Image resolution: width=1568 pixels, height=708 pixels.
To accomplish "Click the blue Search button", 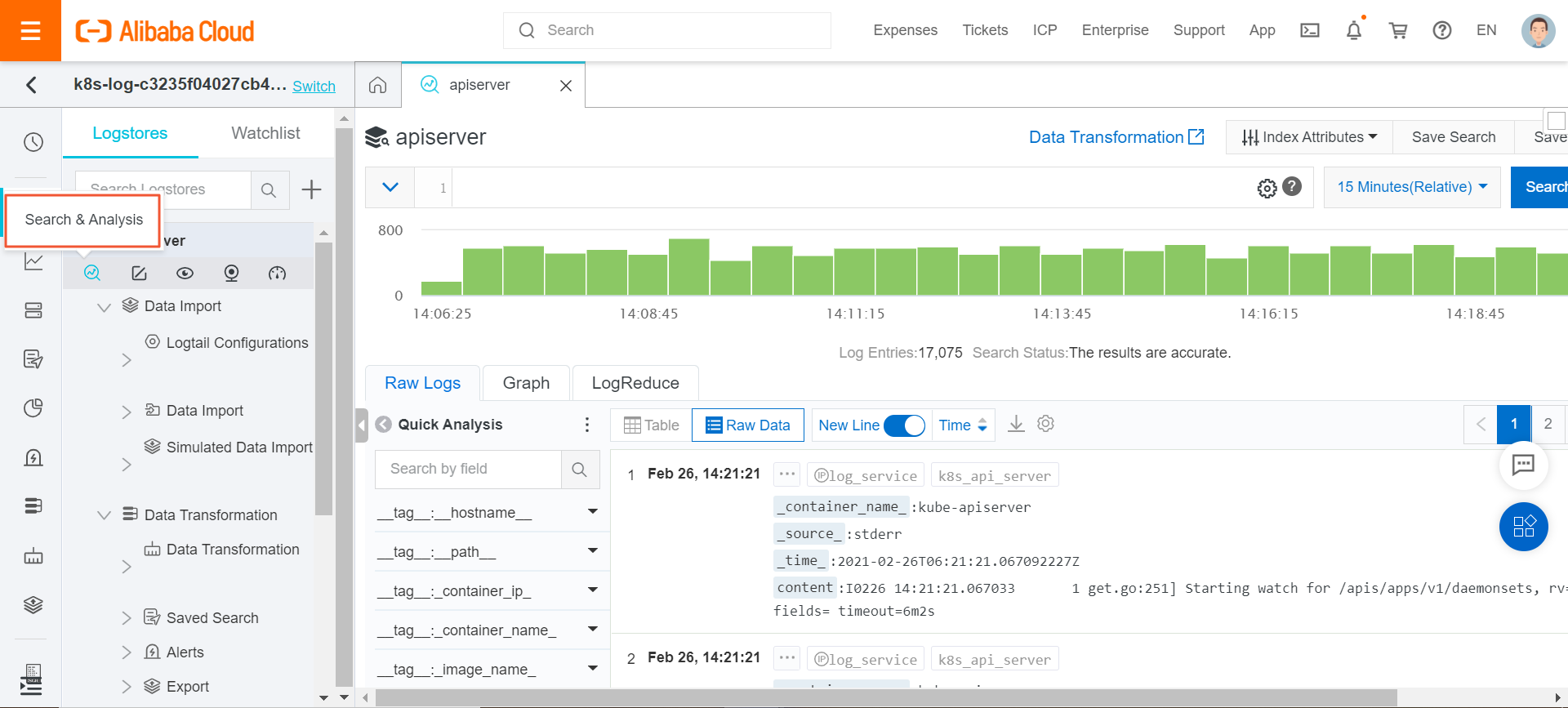I will (1540, 187).
